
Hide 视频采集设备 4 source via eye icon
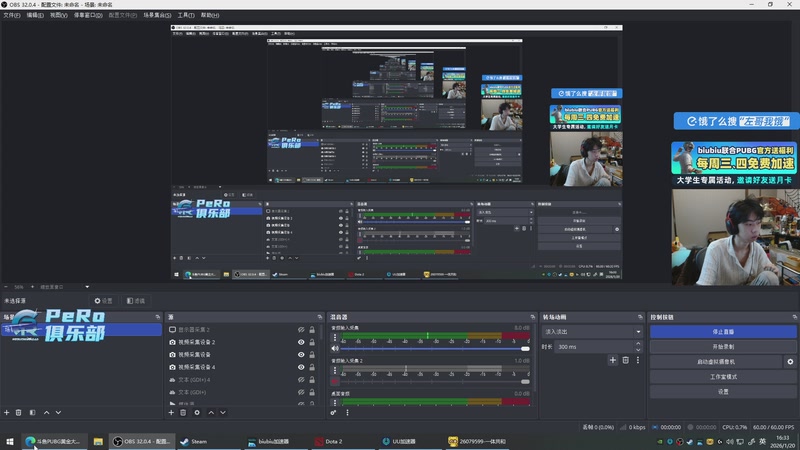tap(301, 367)
